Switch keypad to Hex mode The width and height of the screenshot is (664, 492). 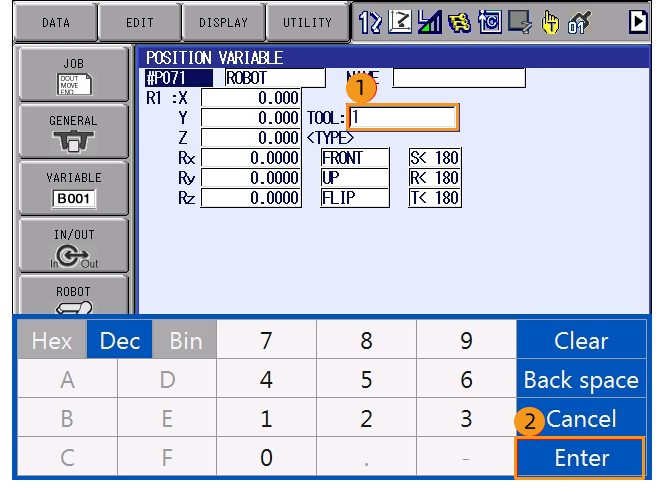[x=52, y=340]
